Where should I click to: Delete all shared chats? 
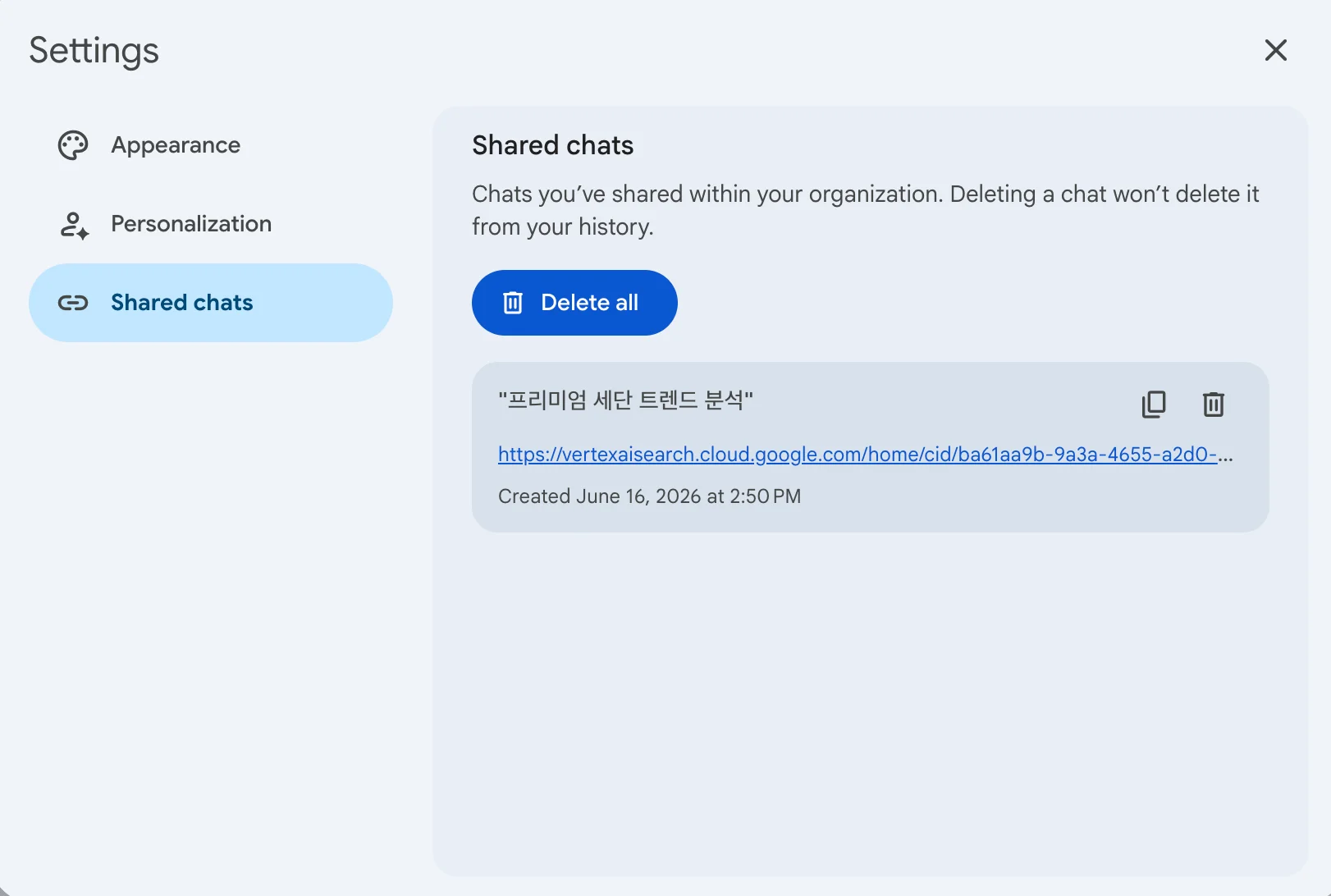click(574, 303)
